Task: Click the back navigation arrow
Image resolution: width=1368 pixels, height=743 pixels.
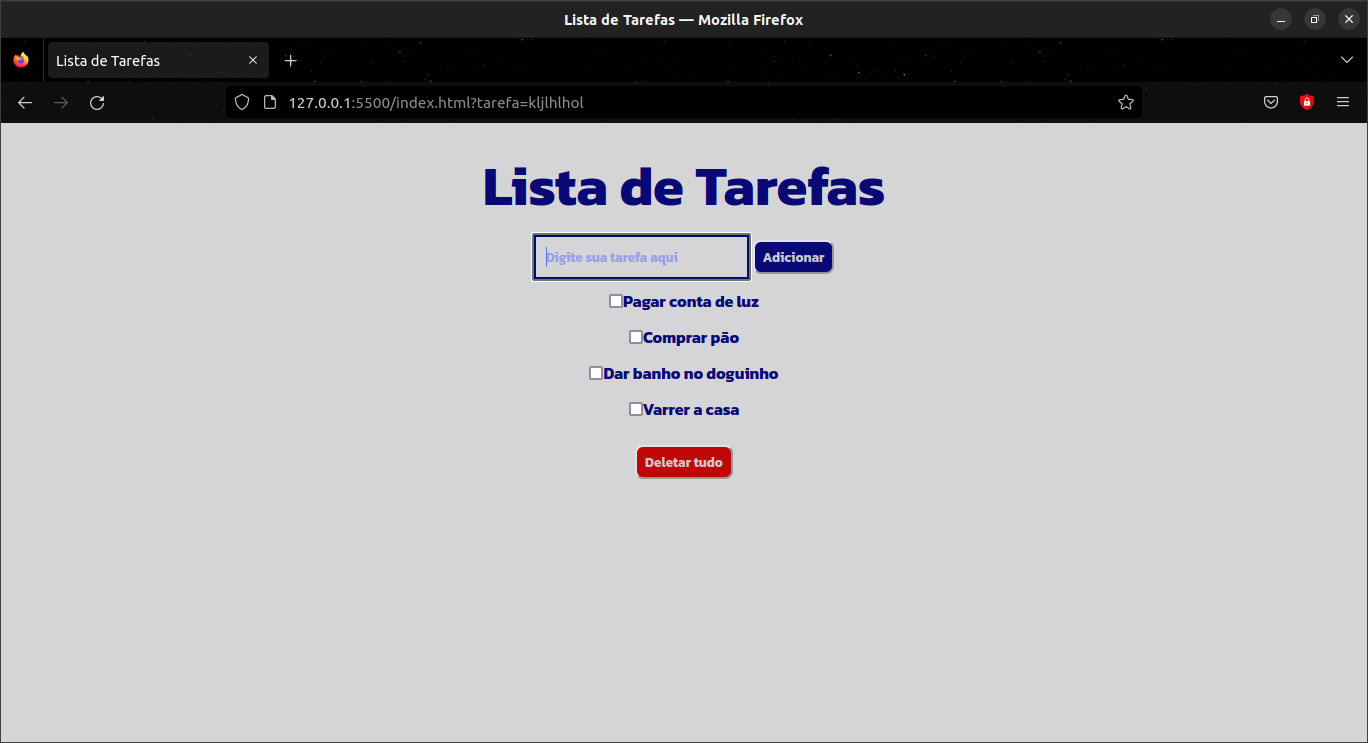Action: 24,102
